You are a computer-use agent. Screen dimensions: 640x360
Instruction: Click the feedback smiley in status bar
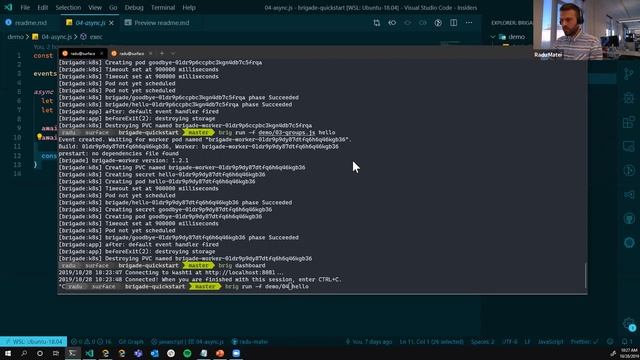coord(610,342)
